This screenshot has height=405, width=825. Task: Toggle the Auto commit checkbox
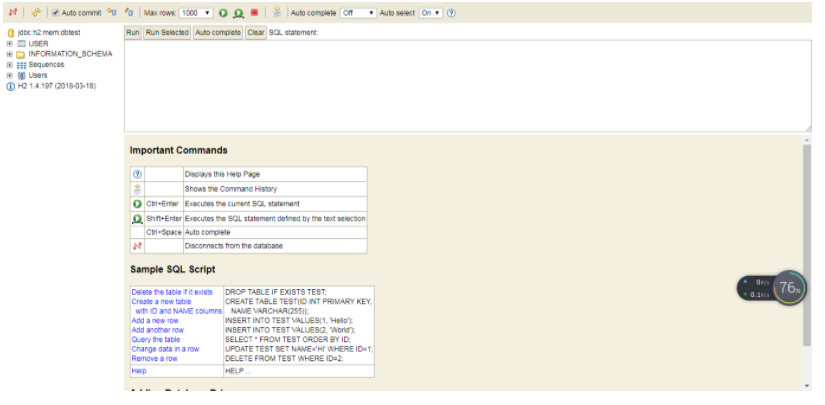click(x=56, y=13)
